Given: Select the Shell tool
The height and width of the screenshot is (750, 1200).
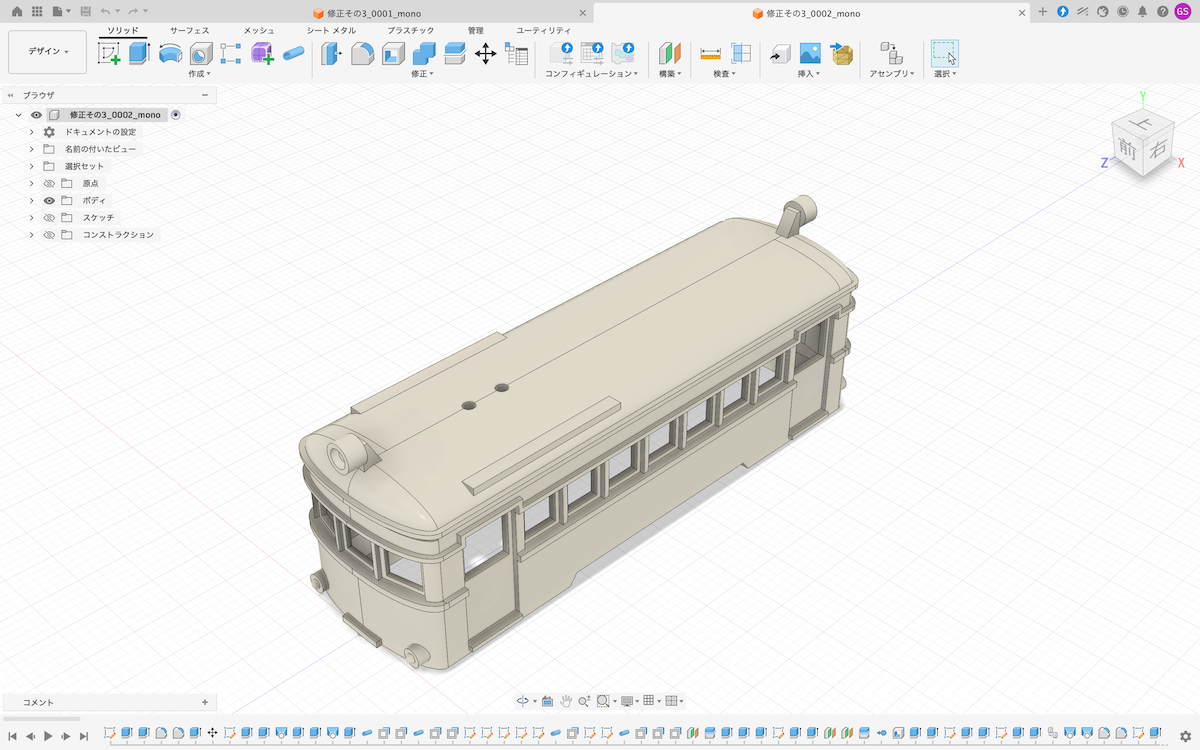Looking at the screenshot, I should [x=393, y=54].
